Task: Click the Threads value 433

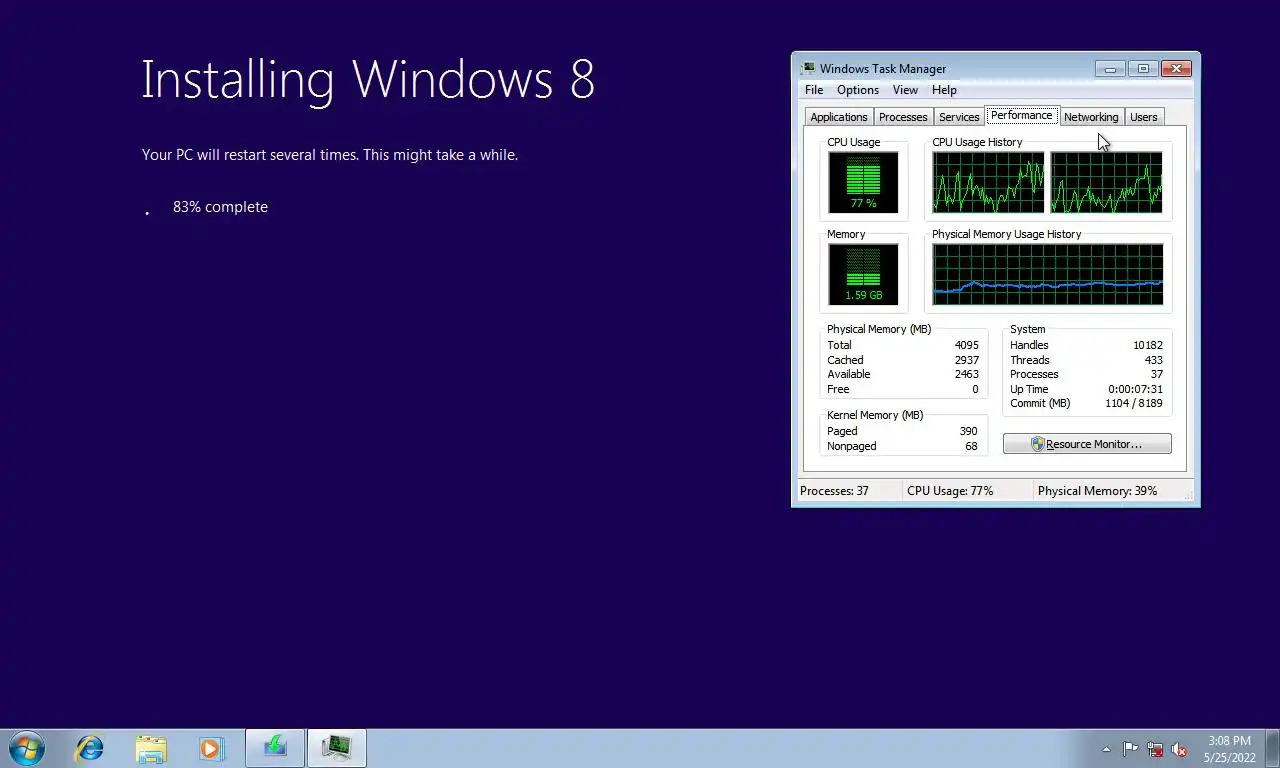Action: pyautogui.click(x=1153, y=360)
